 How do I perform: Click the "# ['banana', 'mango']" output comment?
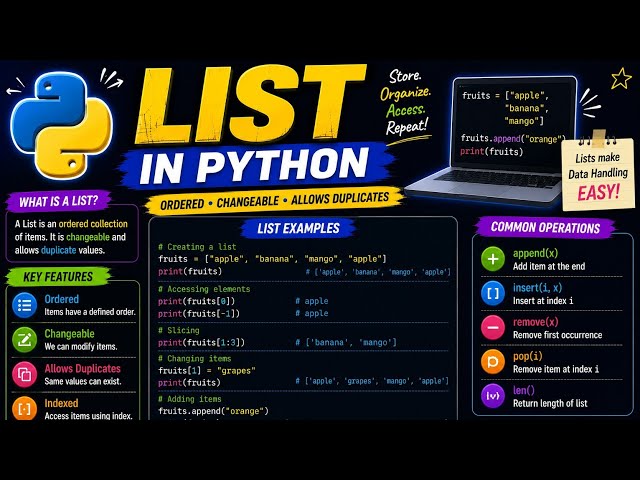coord(346,342)
